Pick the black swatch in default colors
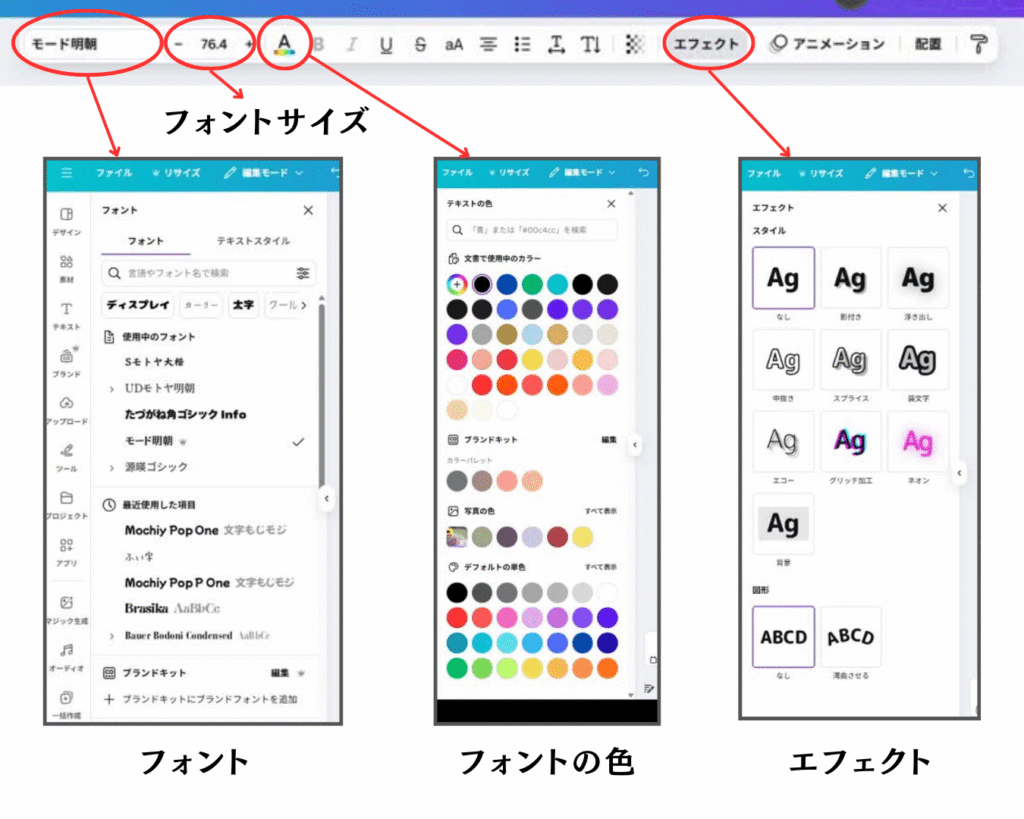The image size is (1024, 819). point(457,592)
